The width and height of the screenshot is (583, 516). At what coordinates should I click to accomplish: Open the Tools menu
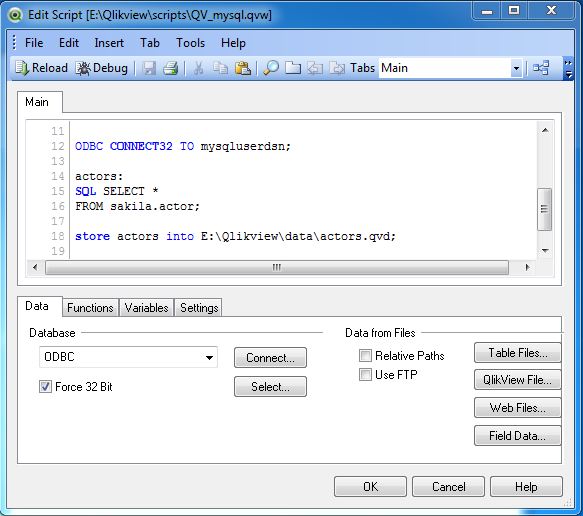coord(190,43)
